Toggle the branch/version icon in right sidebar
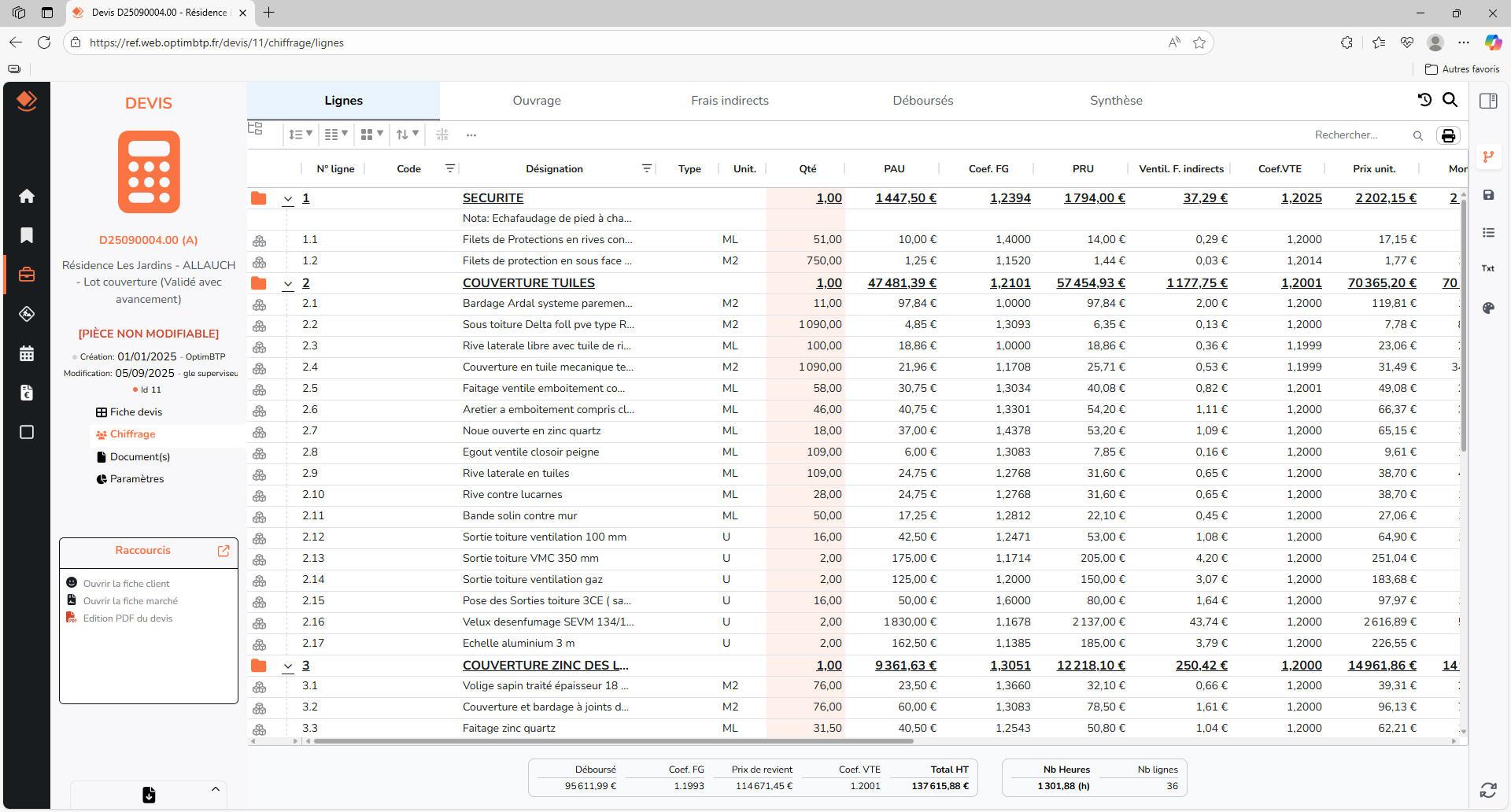This screenshot has width=1511, height=812. click(1488, 157)
